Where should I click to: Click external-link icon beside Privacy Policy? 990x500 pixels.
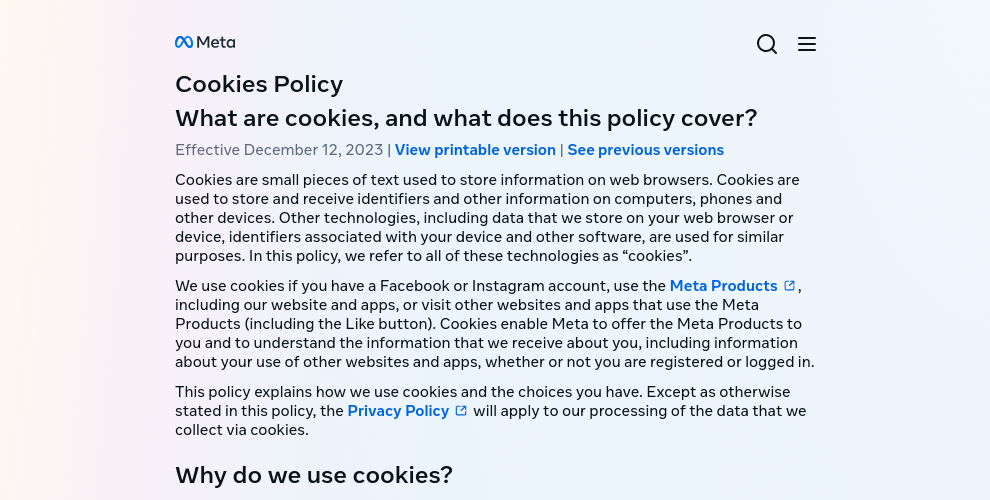click(x=461, y=410)
